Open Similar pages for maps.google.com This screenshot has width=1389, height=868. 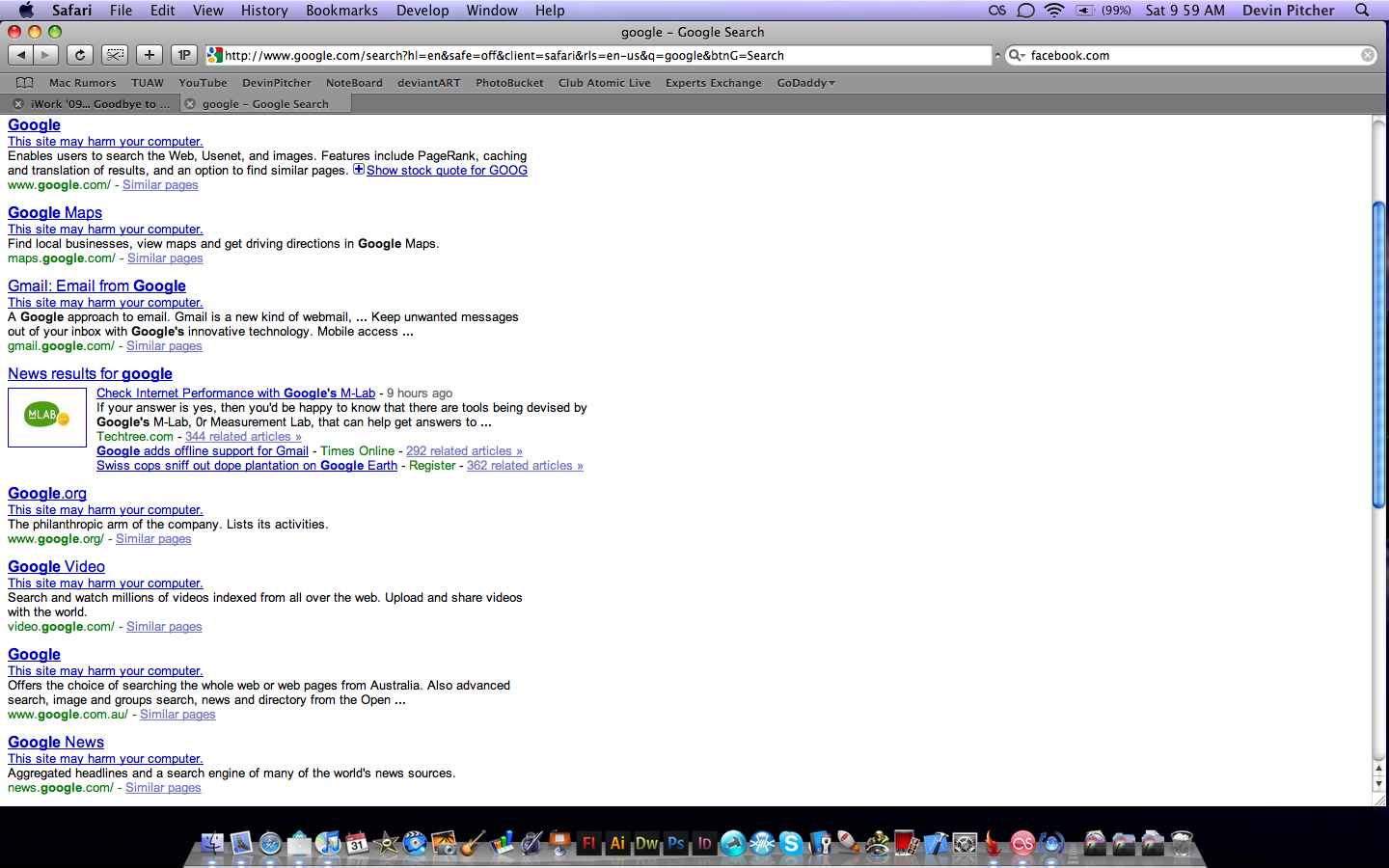[x=165, y=258]
